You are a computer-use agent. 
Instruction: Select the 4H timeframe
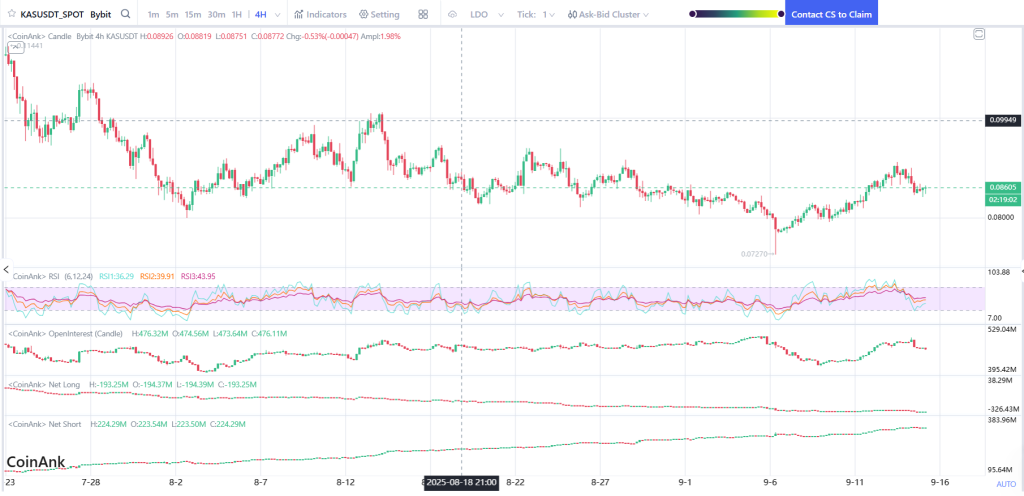[x=261, y=14]
